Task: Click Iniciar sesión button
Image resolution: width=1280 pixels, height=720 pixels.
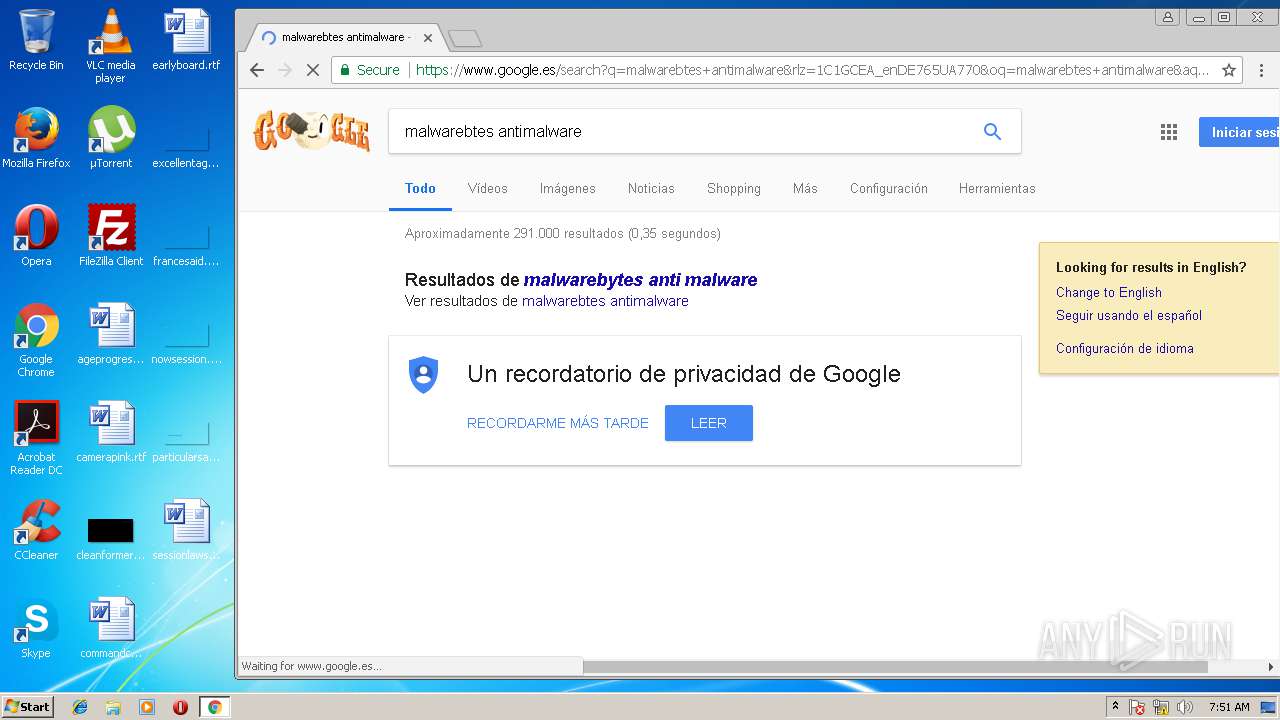Action: click(x=1239, y=132)
